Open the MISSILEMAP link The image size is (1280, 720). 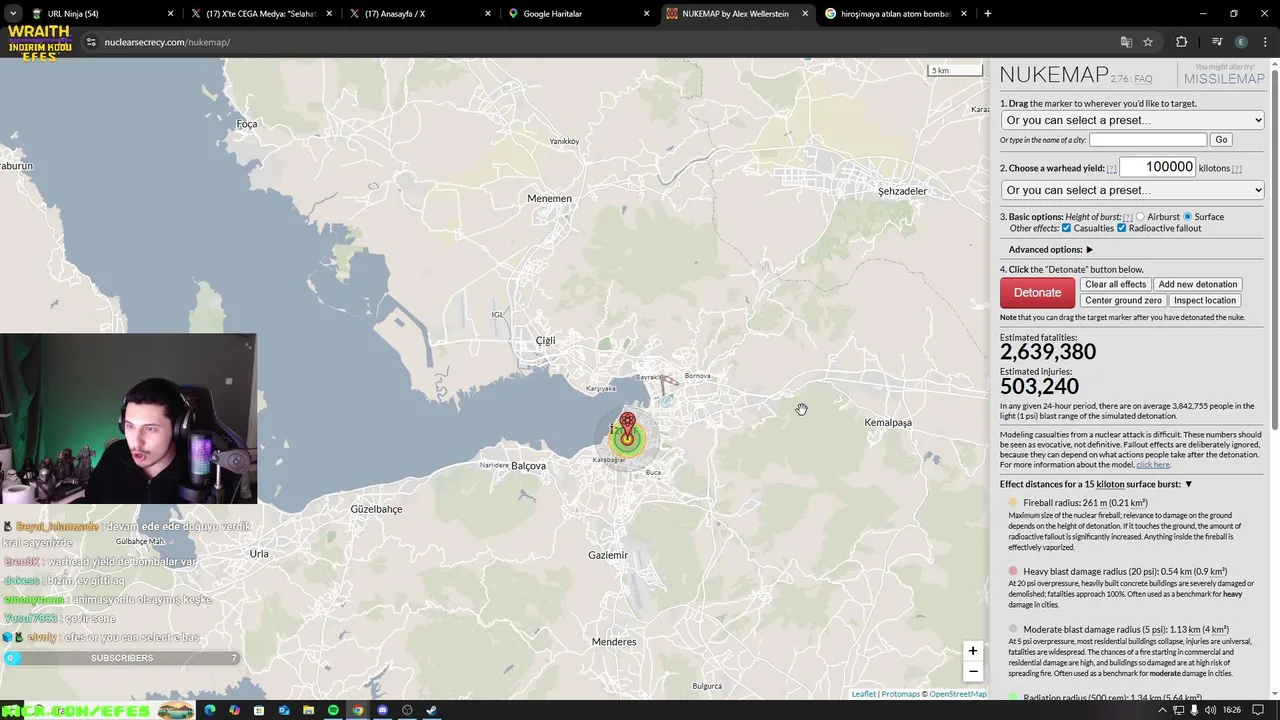(1224, 79)
